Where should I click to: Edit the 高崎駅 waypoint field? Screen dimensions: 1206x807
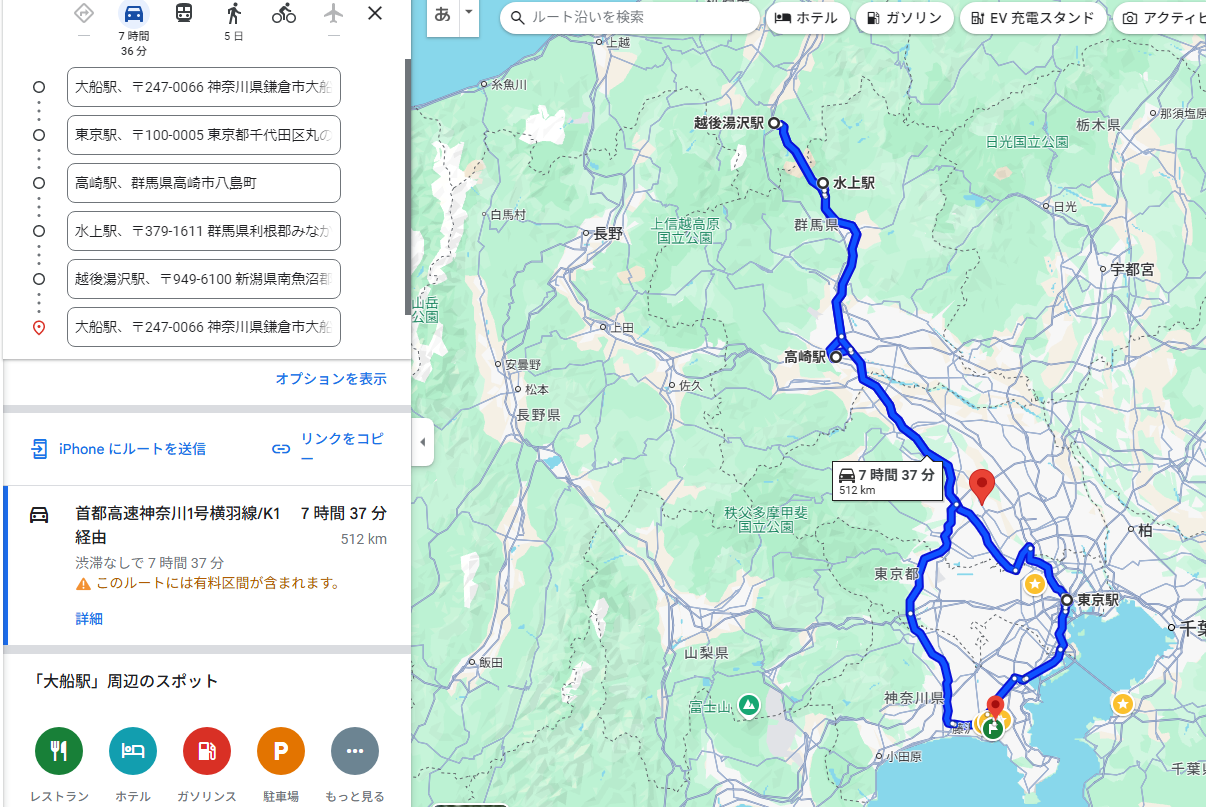coord(204,183)
